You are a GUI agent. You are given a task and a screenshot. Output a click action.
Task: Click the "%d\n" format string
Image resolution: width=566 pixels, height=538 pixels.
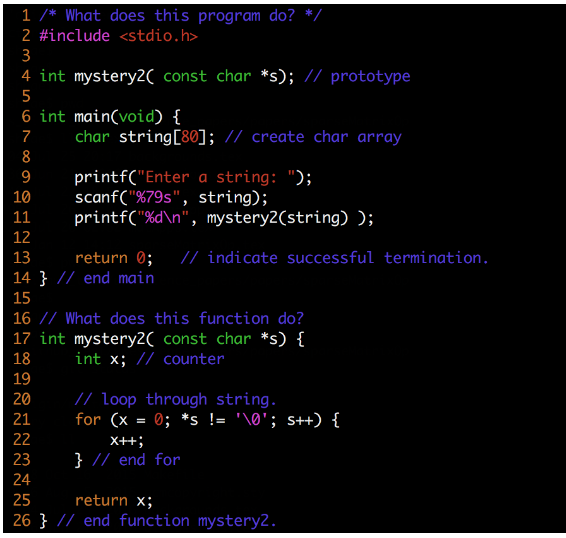(x=163, y=218)
